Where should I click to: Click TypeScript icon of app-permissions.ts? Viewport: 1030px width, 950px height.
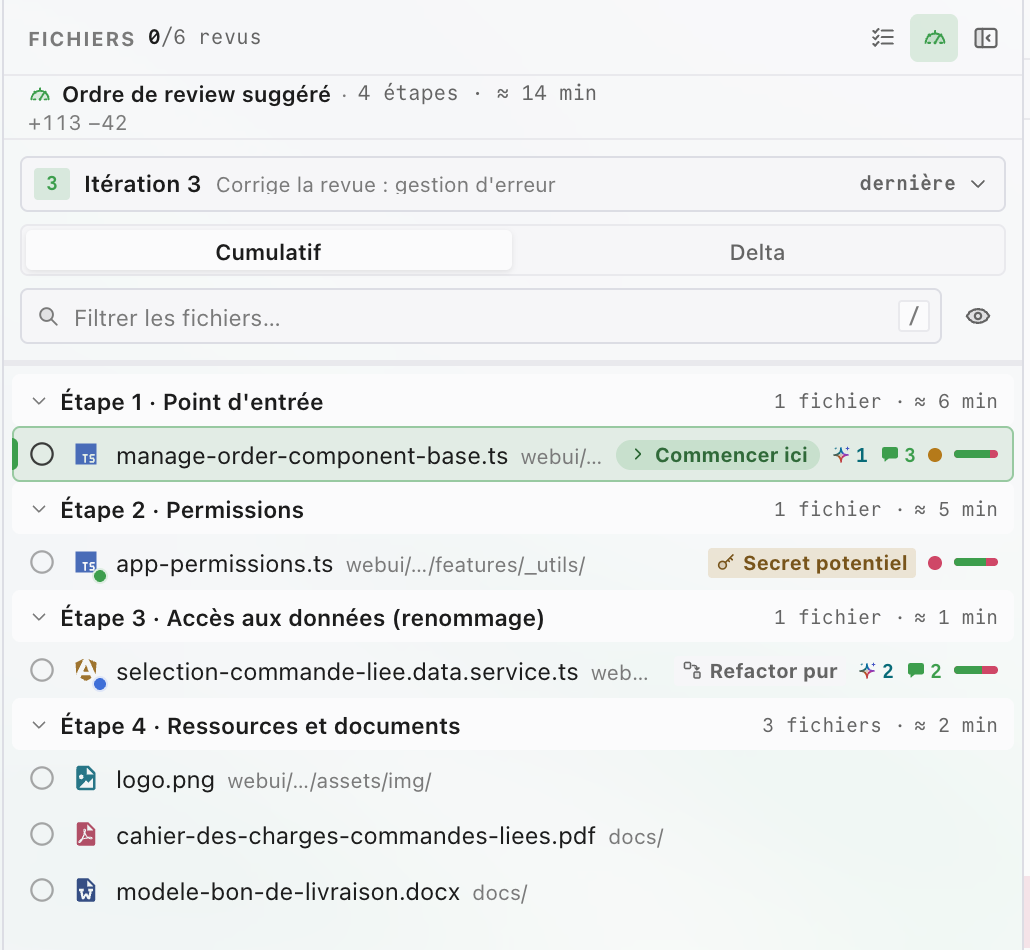[87, 563]
